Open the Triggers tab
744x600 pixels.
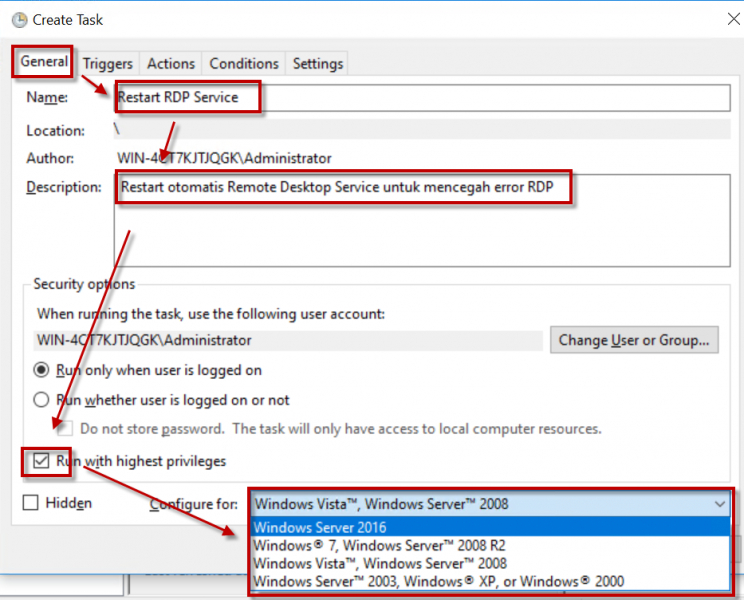click(x=108, y=63)
